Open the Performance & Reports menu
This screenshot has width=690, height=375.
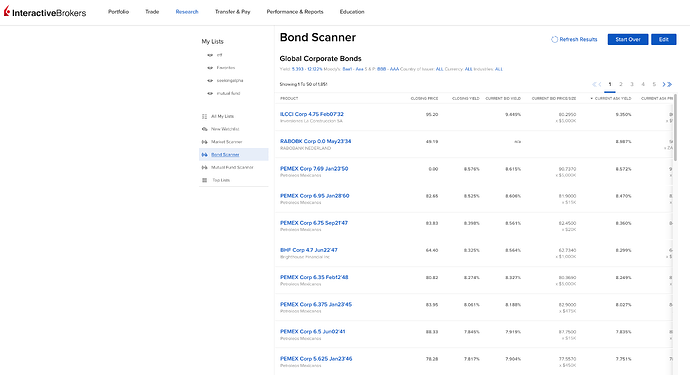click(x=295, y=12)
